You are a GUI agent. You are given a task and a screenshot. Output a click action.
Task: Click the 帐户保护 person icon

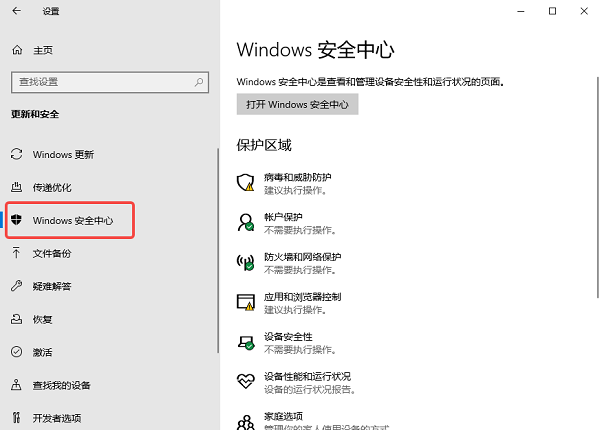click(245, 222)
